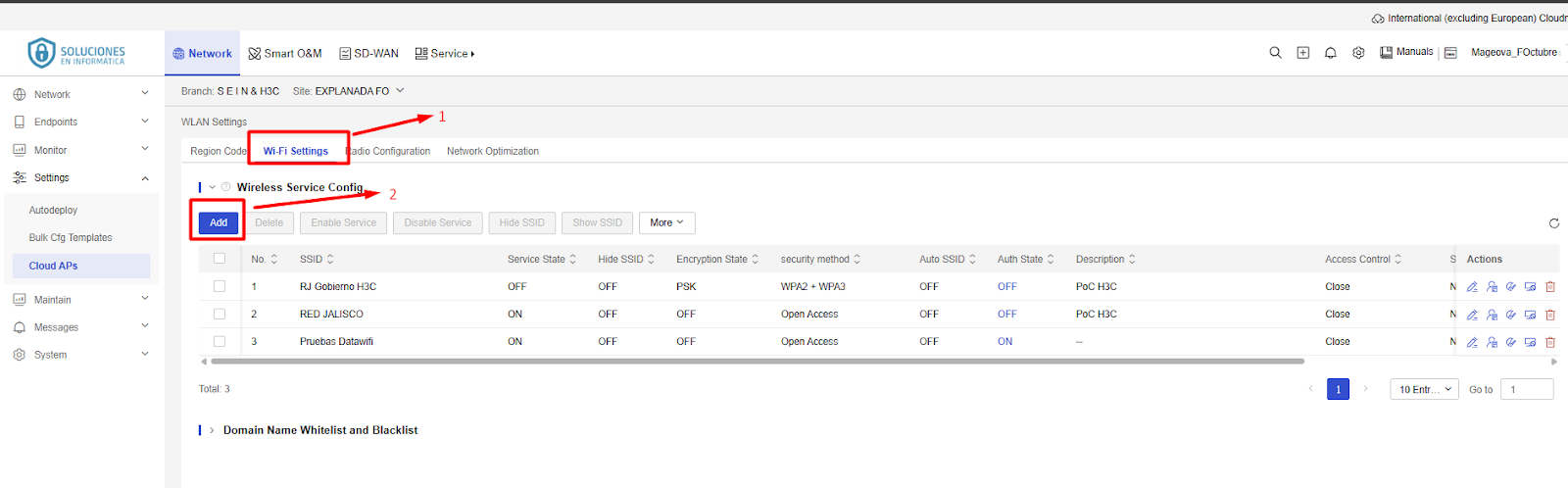
Task: Refresh the wireless service table
Action: coord(1554,223)
